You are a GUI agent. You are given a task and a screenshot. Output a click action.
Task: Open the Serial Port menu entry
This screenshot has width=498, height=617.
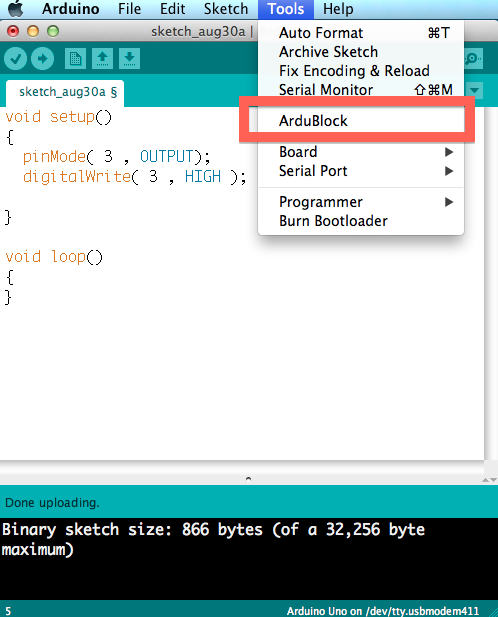361,171
